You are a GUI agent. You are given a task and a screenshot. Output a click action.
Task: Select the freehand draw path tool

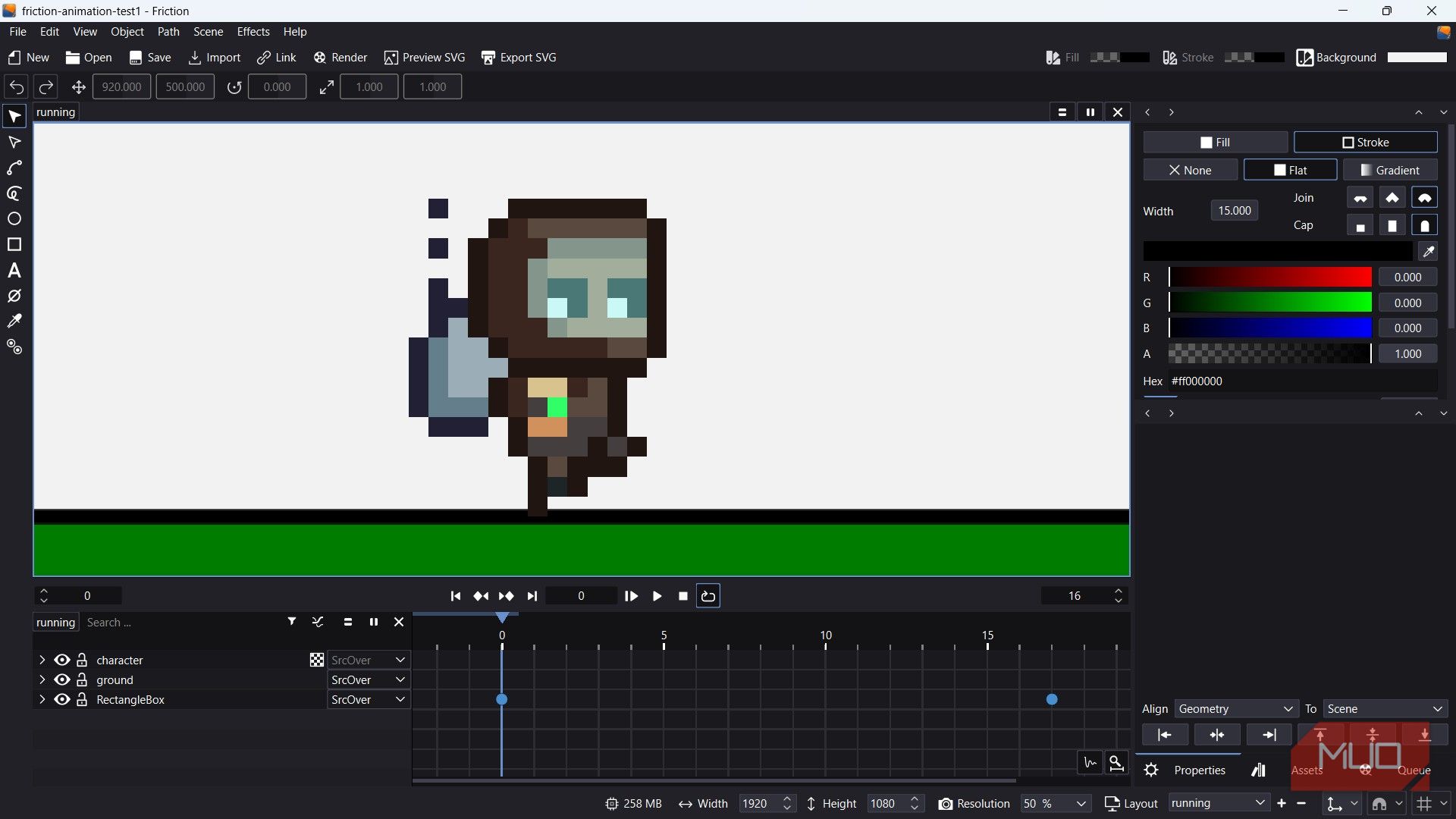click(x=14, y=194)
